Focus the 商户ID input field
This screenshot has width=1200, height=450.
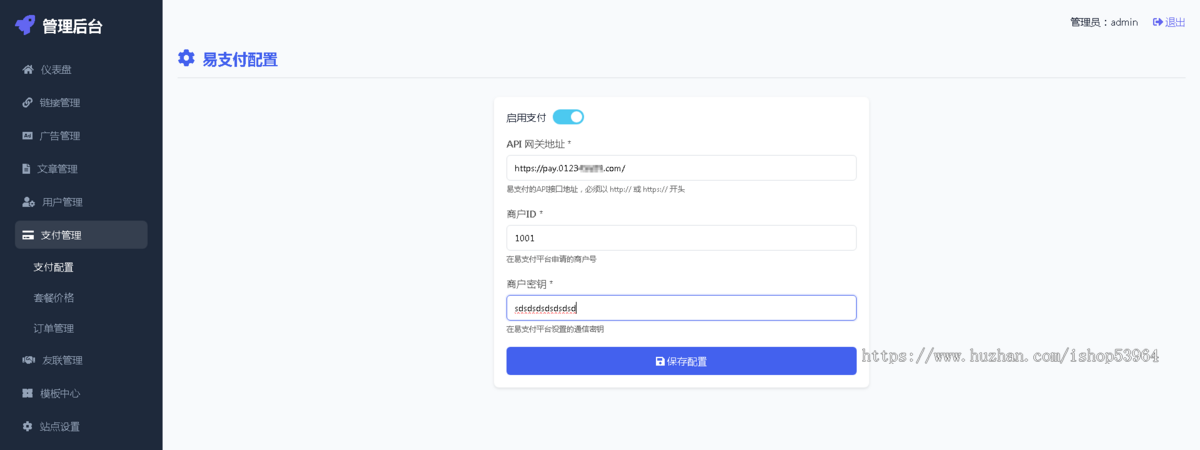(x=681, y=238)
